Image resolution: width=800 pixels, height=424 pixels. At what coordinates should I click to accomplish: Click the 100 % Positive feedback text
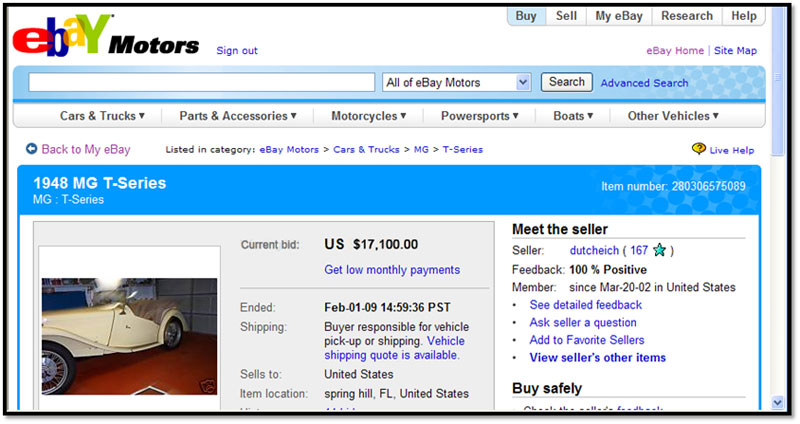tap(608, 270)
